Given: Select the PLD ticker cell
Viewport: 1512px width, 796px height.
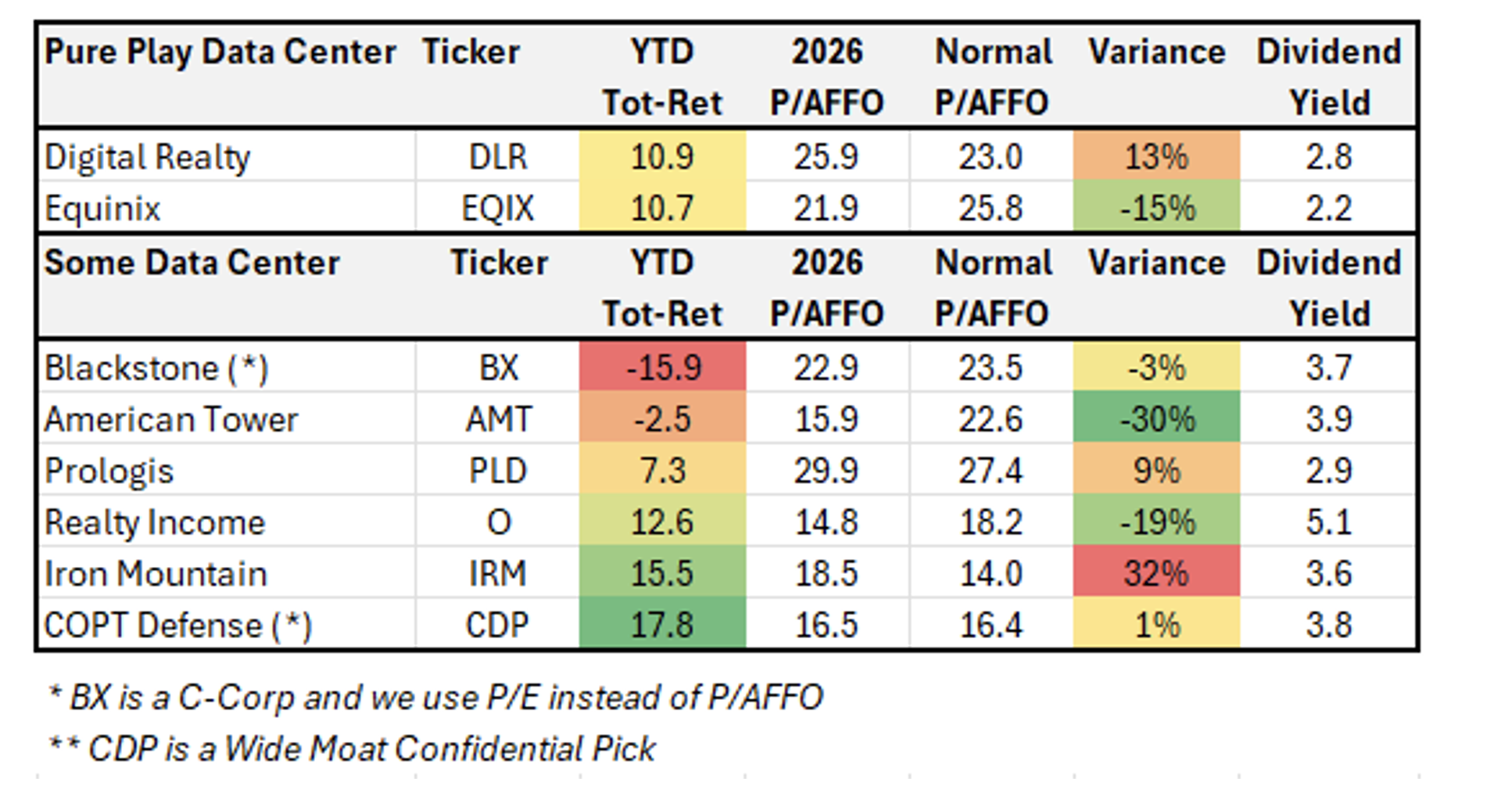Looking at the screenshot, I should click(x=498, y=471).
